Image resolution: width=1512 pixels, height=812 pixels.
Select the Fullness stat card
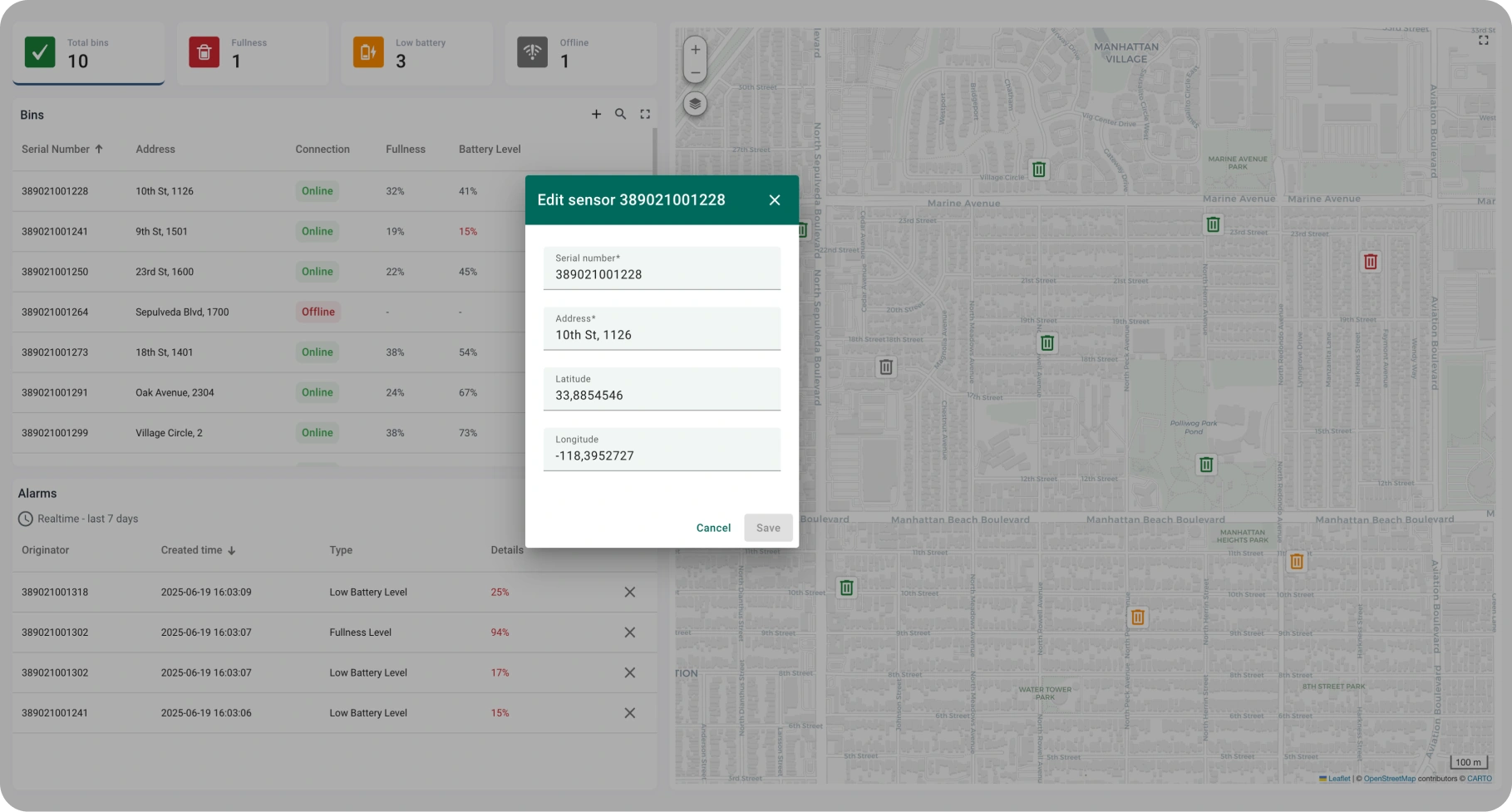[253, 53]
